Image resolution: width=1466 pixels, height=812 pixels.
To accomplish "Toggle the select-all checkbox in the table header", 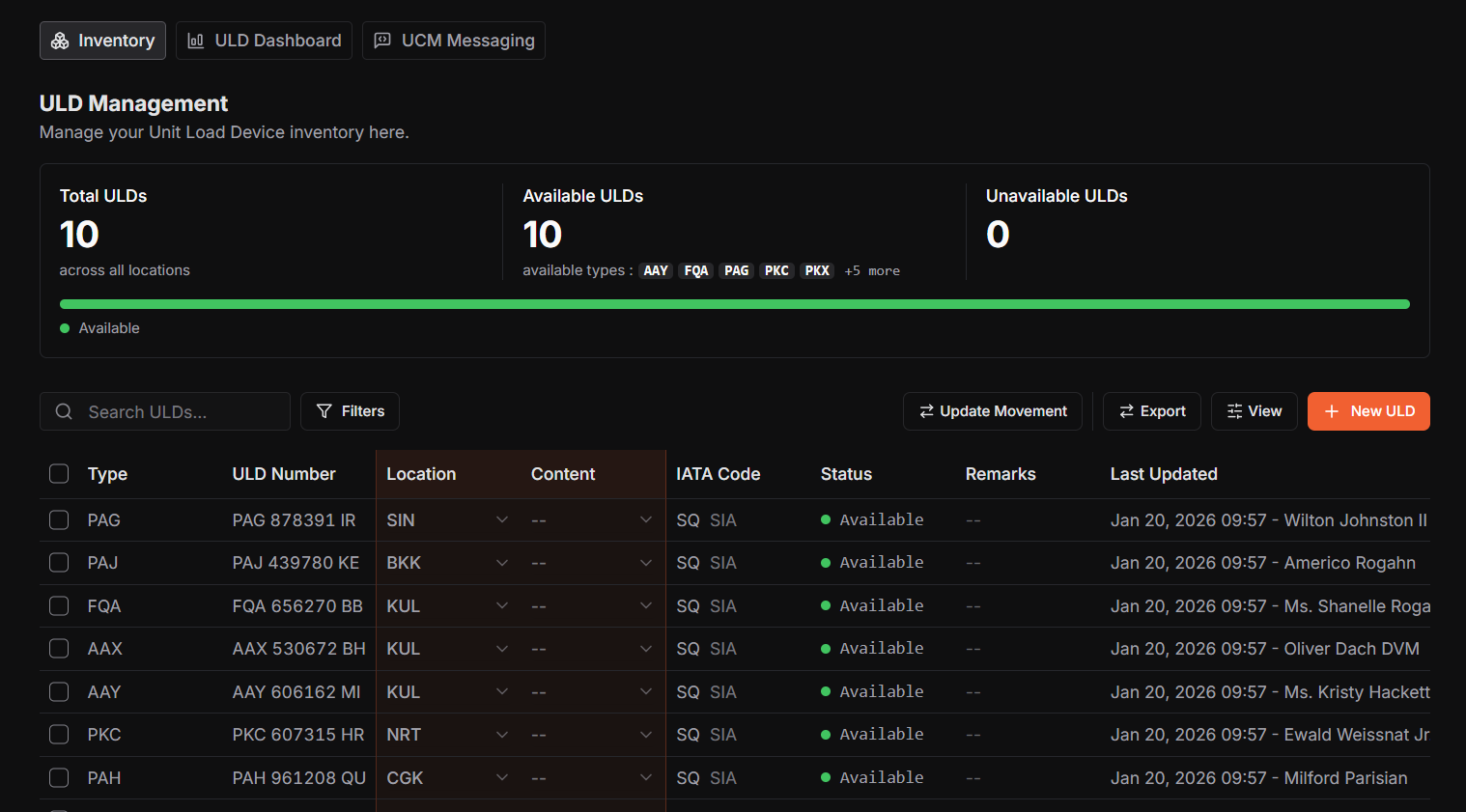I will pyautogui.click(x=59, y=473).
